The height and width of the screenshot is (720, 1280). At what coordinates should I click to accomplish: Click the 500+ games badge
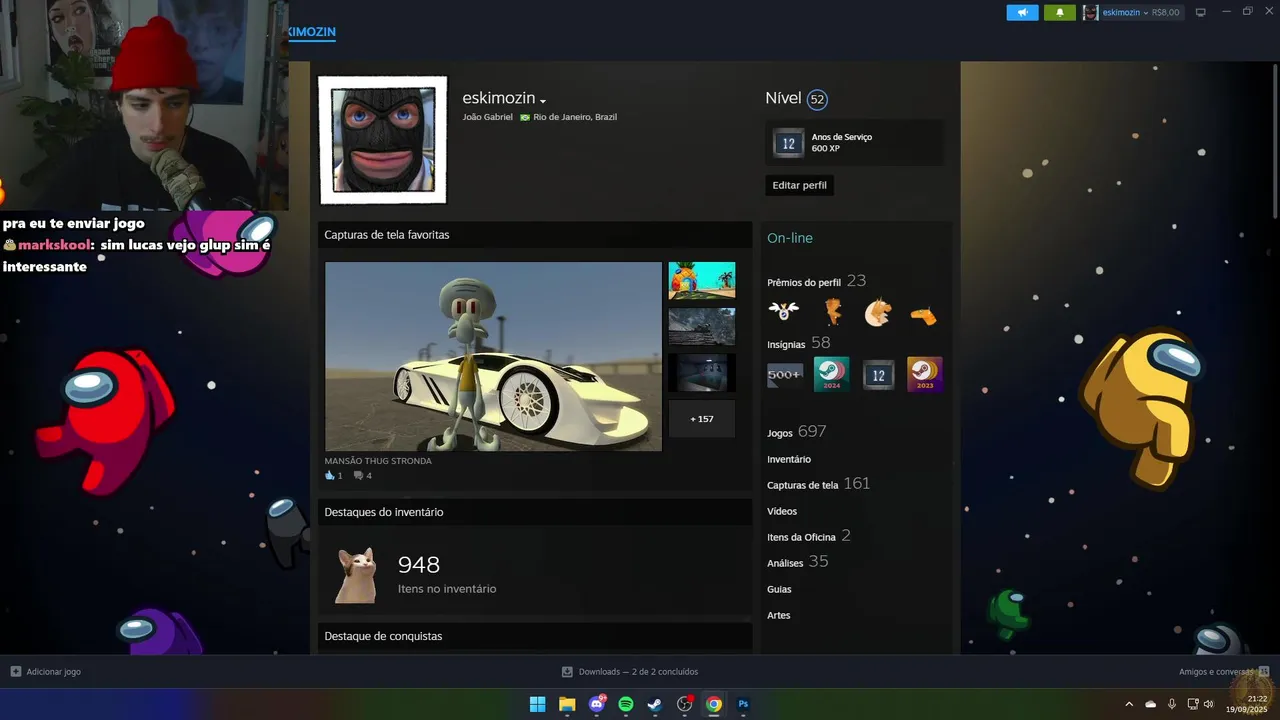(785, 374)
